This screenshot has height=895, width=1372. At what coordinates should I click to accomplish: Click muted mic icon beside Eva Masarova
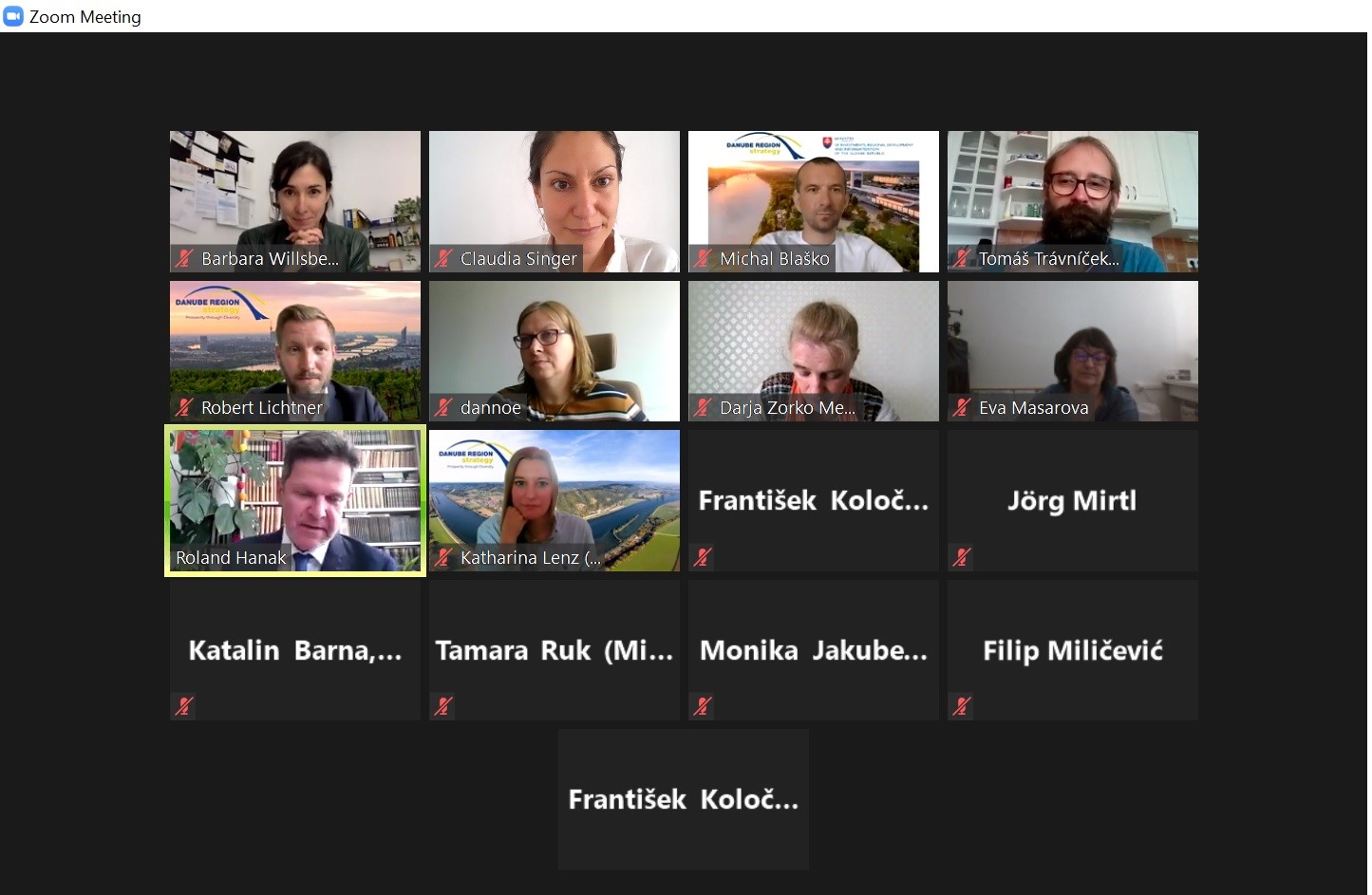point(962,407)
